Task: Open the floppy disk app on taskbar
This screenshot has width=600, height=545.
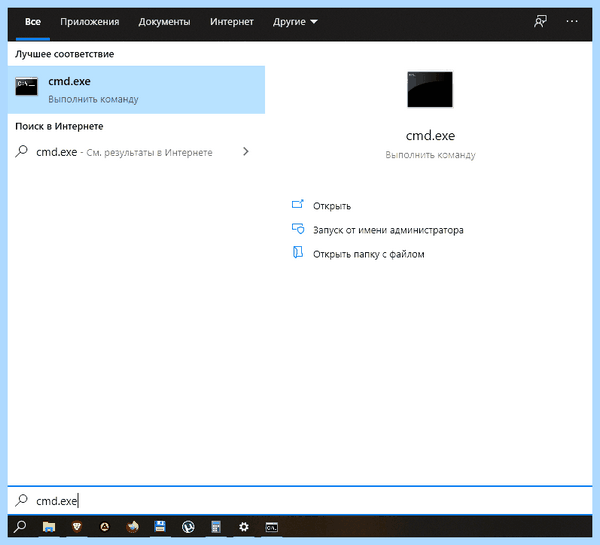Action: tap(160, 527)
